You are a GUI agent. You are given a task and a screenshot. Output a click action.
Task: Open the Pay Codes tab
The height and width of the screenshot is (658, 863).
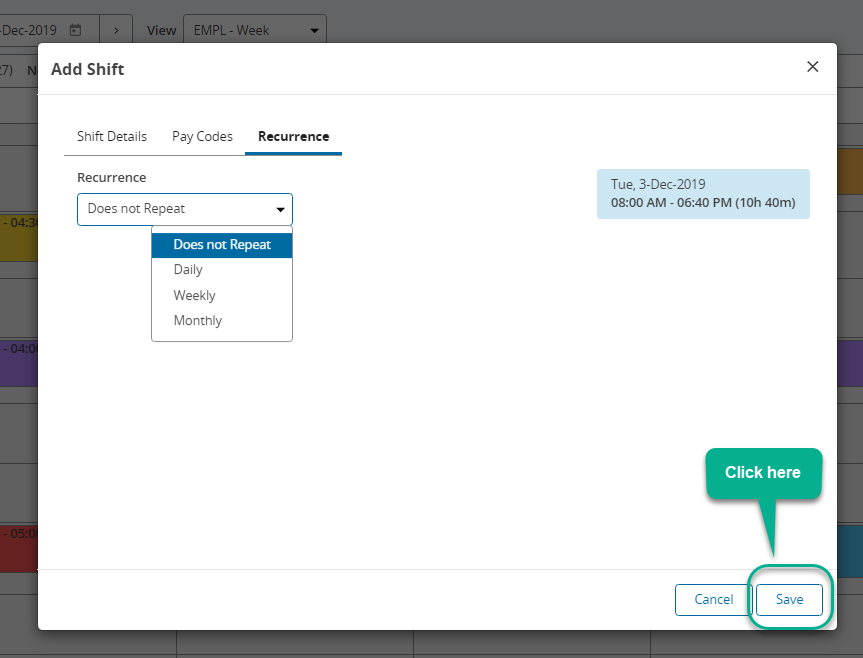tap(202, 136)
